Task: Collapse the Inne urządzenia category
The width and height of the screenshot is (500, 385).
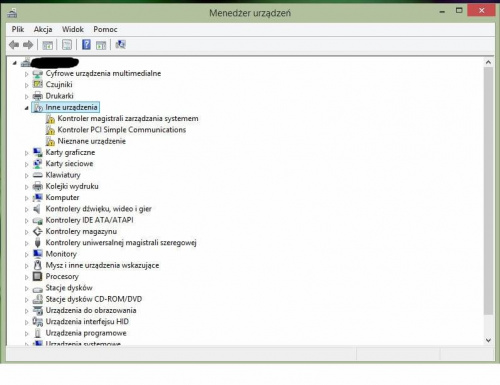Action: tap(26, 108)
